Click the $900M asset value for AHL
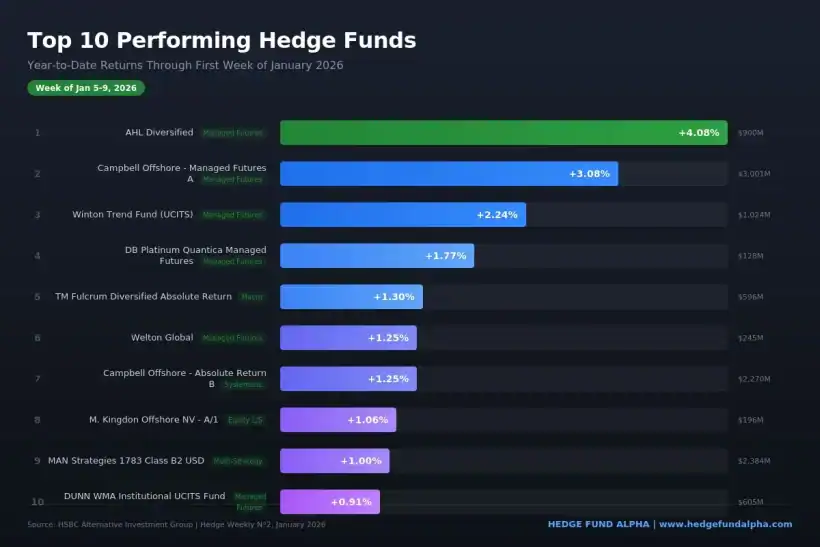The image size is (820, 547). [750, 133]
